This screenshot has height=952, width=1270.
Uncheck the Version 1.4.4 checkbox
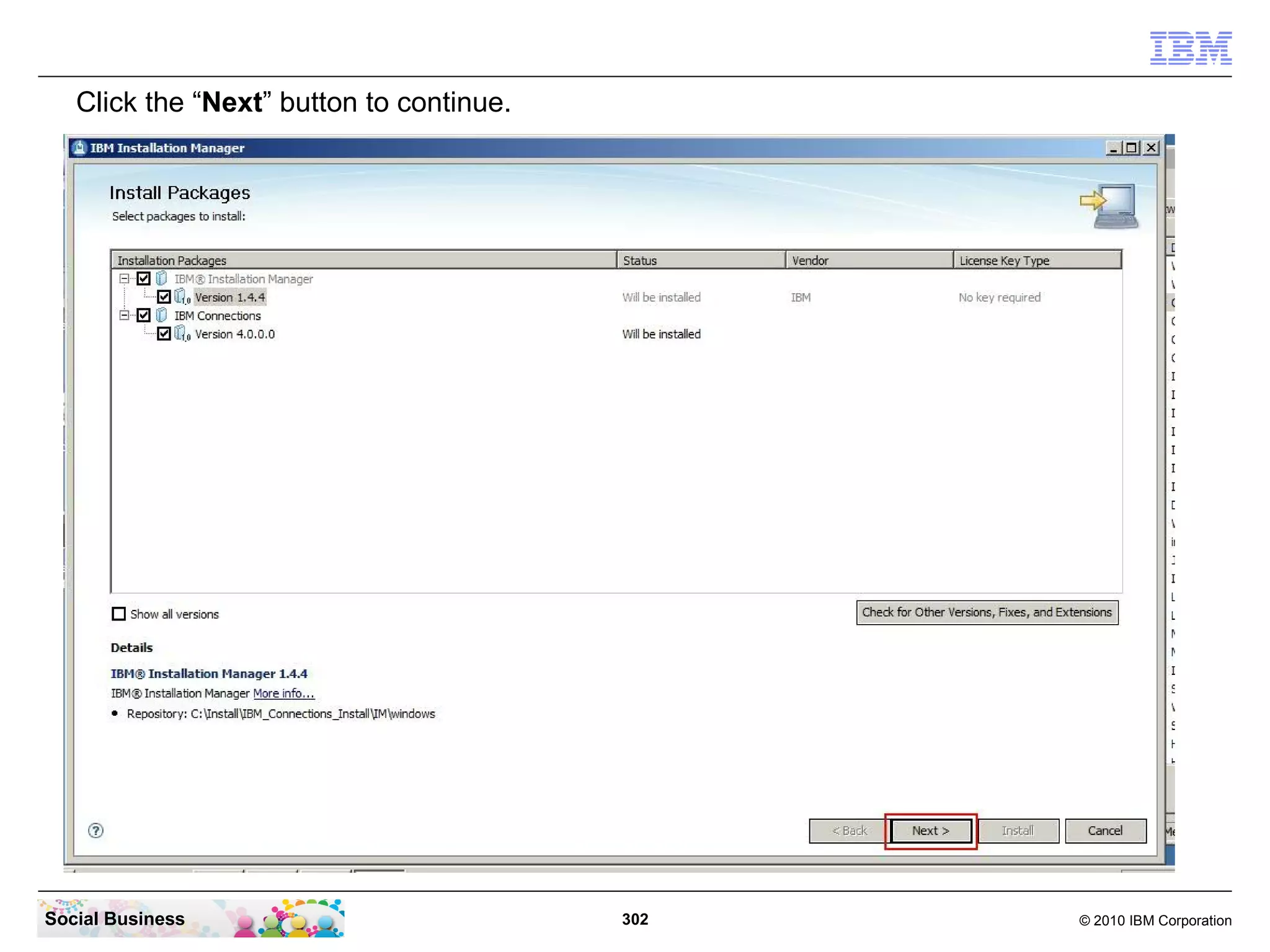click(x=164, y=297)
